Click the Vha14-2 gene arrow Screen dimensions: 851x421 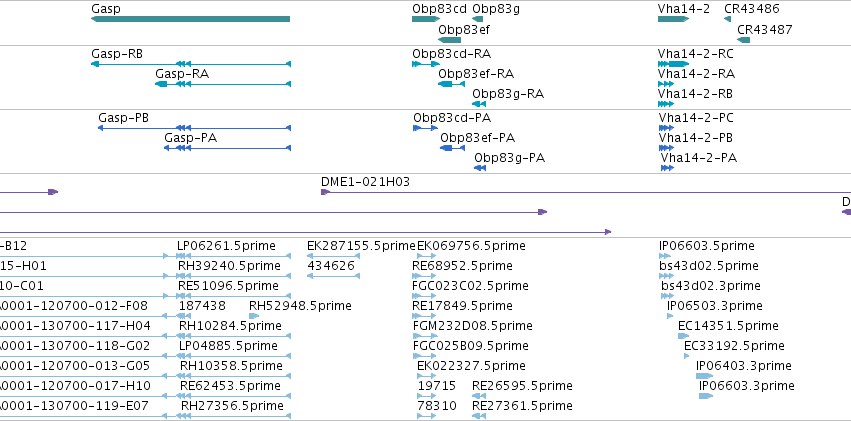point(674,19)
